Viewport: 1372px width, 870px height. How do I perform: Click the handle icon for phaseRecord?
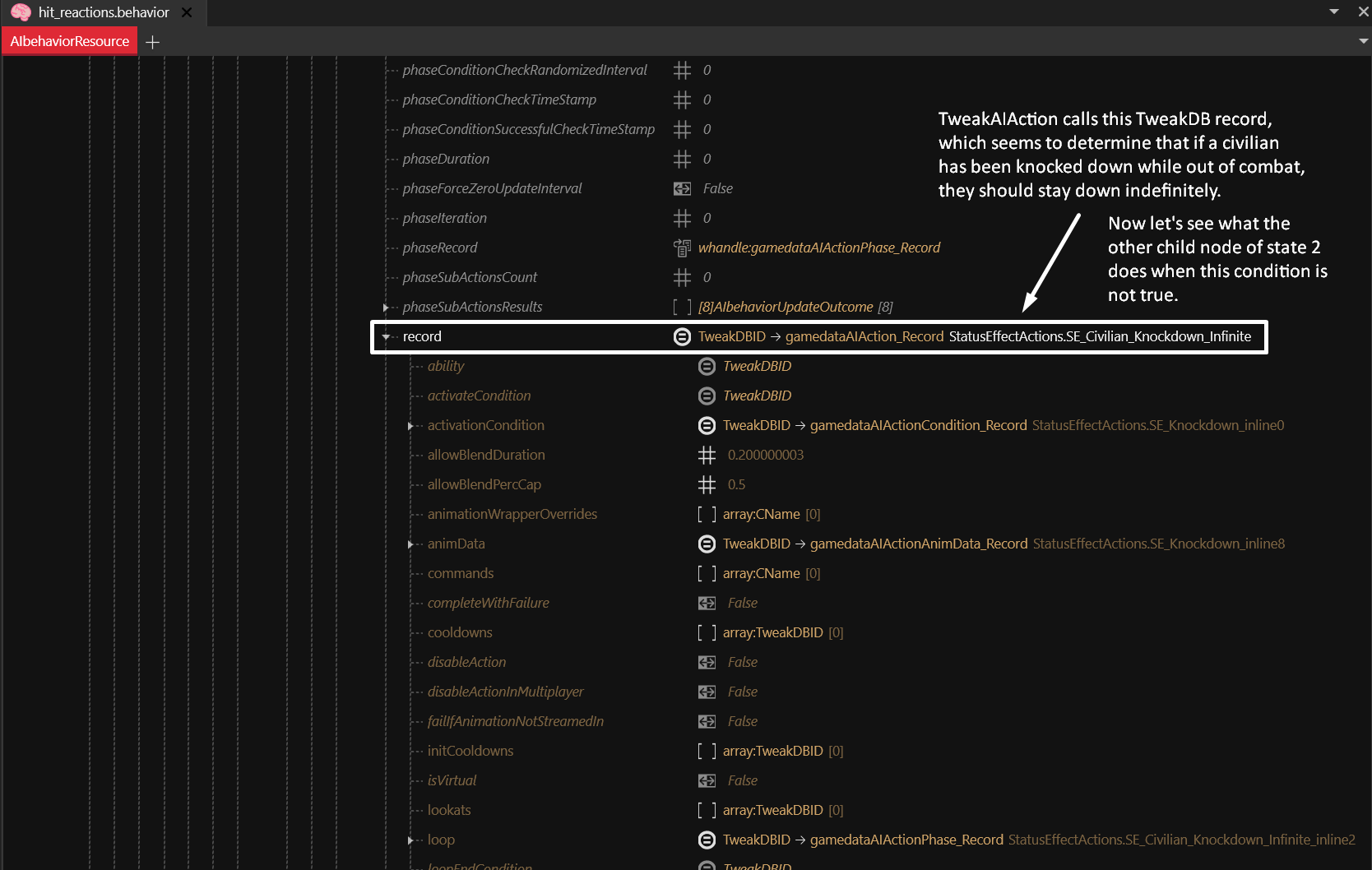(682, 248)
